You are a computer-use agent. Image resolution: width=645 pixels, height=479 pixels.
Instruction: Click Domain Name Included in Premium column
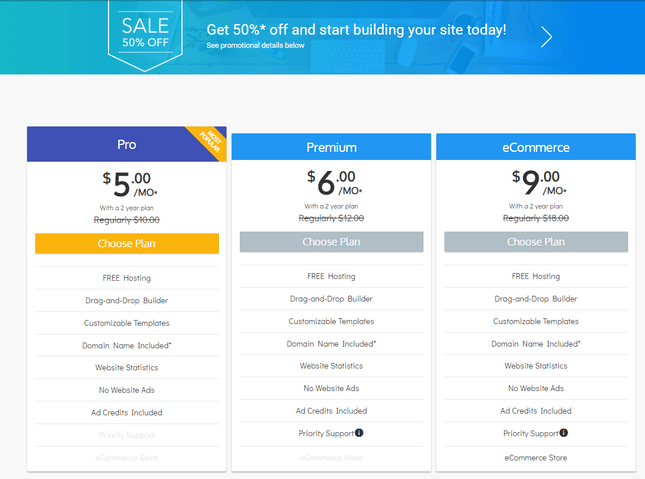click(332, 344)
